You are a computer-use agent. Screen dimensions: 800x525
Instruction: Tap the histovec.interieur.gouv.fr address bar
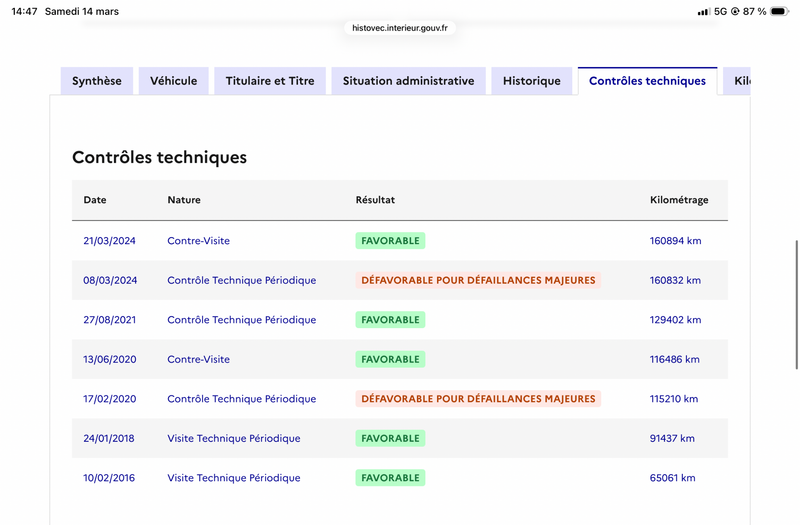click(x=400, y=28)
